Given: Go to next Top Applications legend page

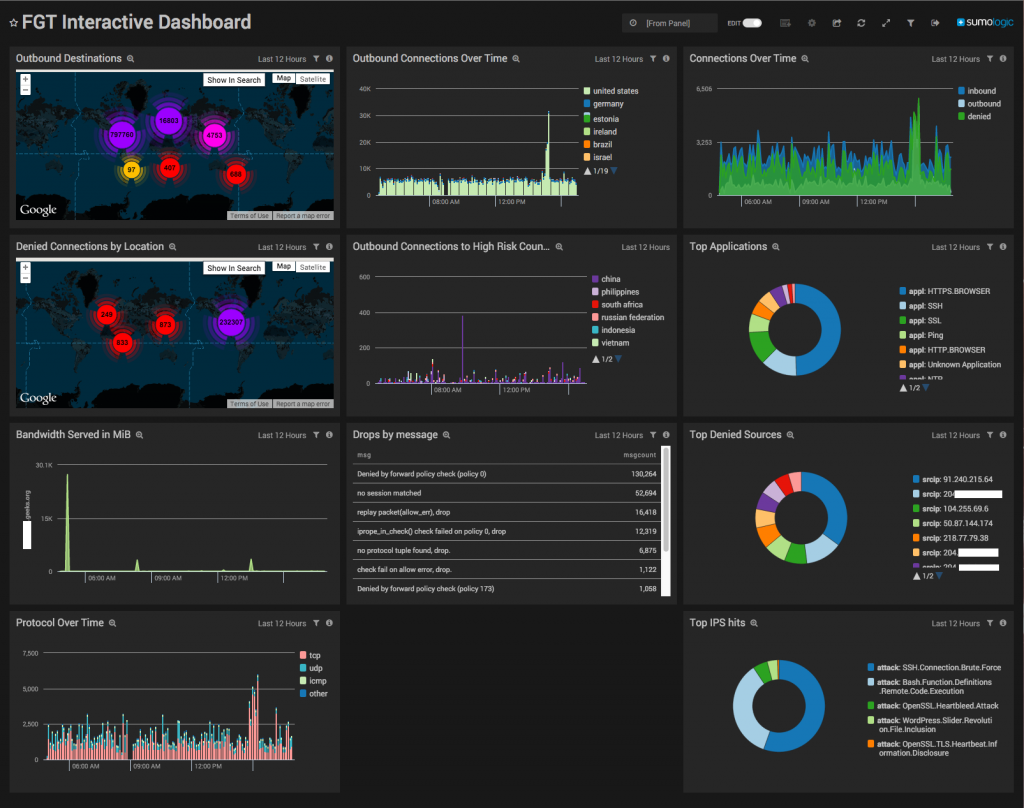Looking at the screenshot, I should click(x=926, y=388).
